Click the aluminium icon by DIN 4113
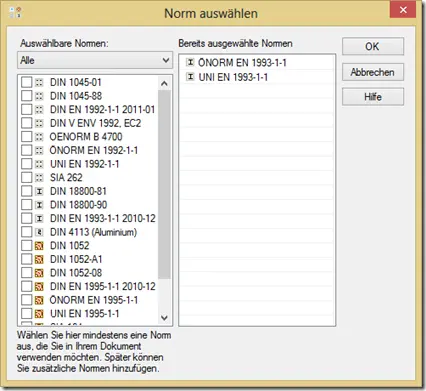Screen dimensions: 426x391 39,232
